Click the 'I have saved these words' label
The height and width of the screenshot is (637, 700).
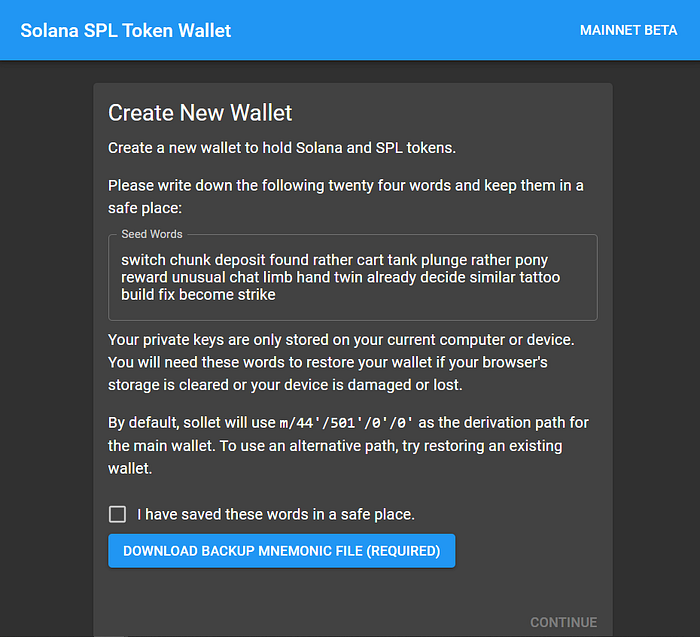(275, 514)
